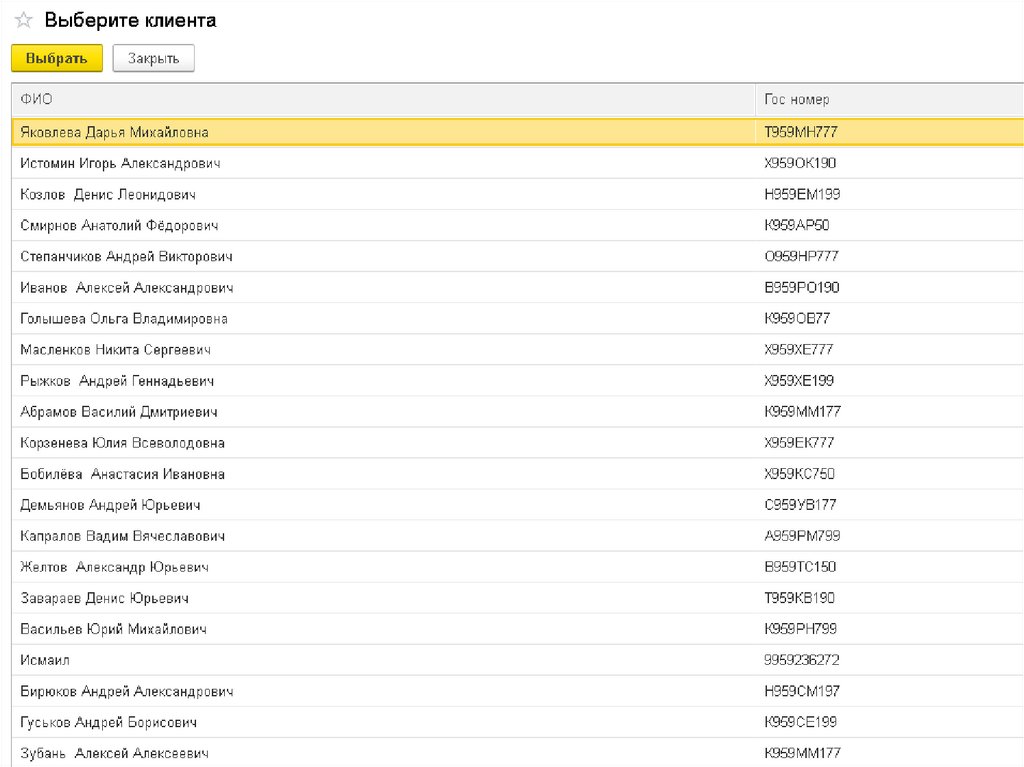The width and height of the screenshot is (1024, 767).
Task: Select the Исмаил row
Action: pyautogui.click(x=45, y=660)
